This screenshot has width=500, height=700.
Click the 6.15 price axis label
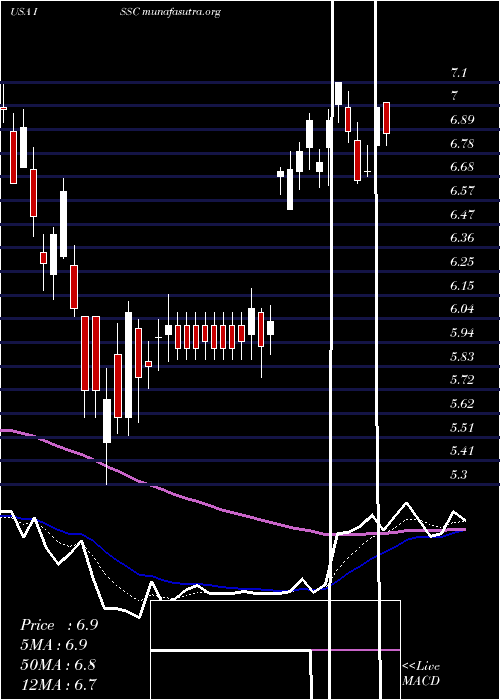tap(462, 285)
